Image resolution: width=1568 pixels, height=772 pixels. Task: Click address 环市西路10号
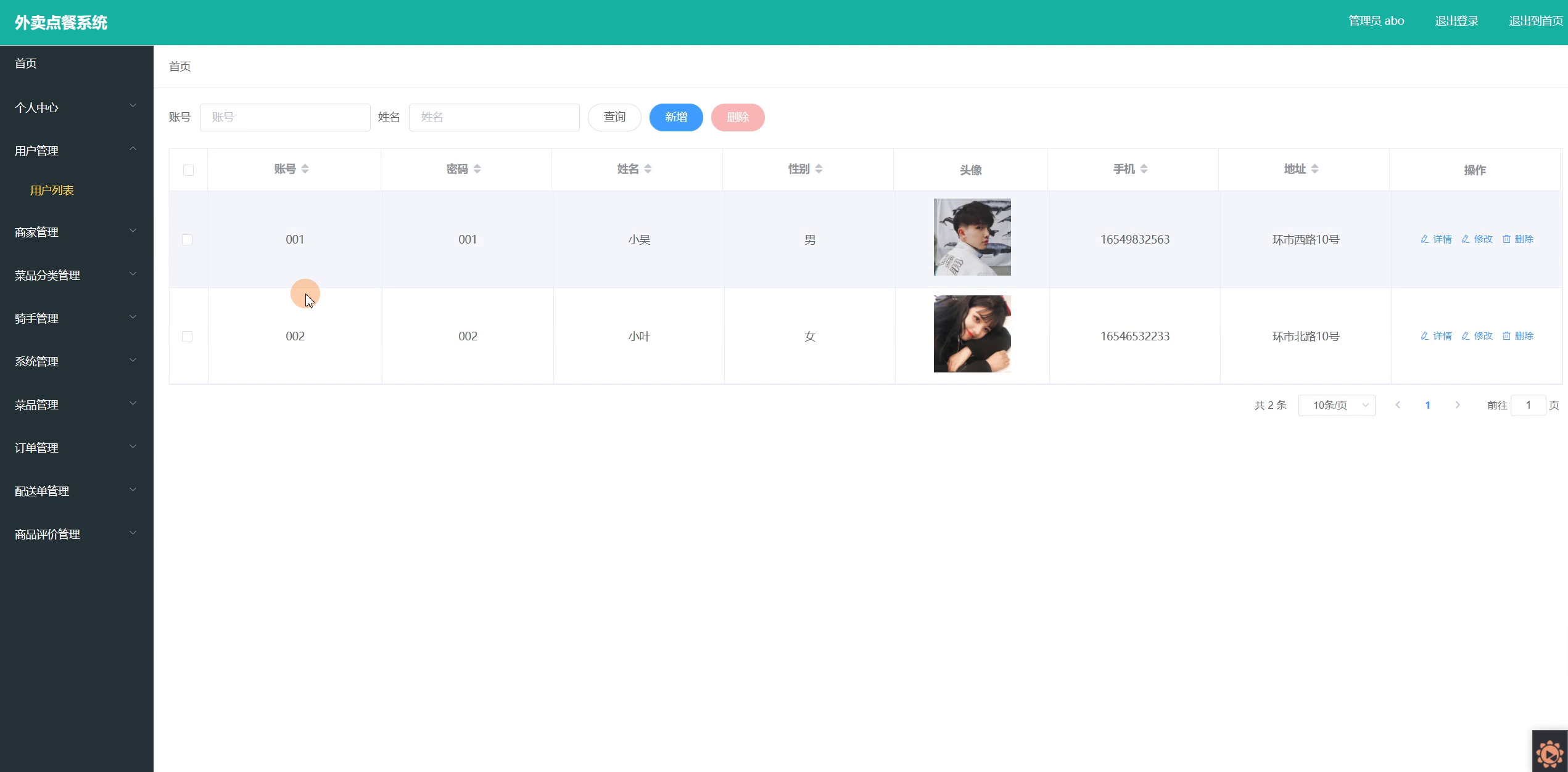(x=1306, y=239)
